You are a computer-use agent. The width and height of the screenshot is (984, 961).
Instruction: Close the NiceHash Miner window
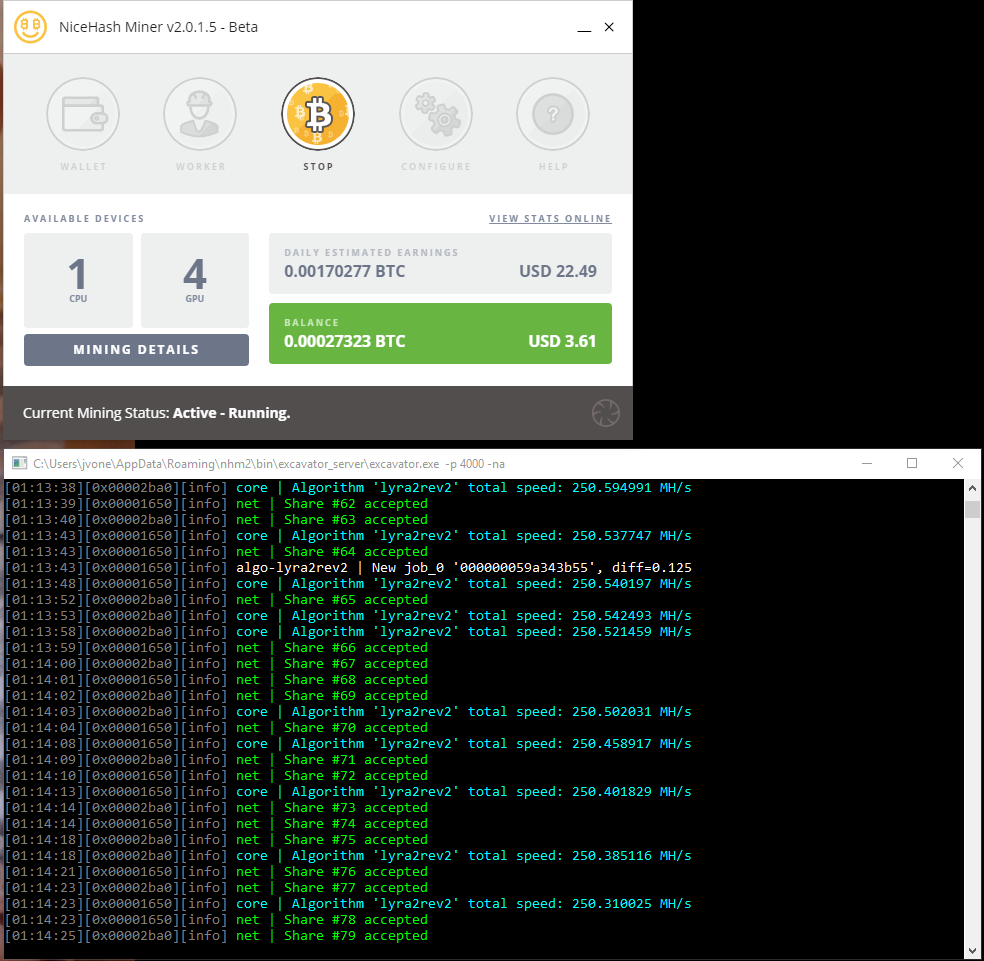click(609, 27)
